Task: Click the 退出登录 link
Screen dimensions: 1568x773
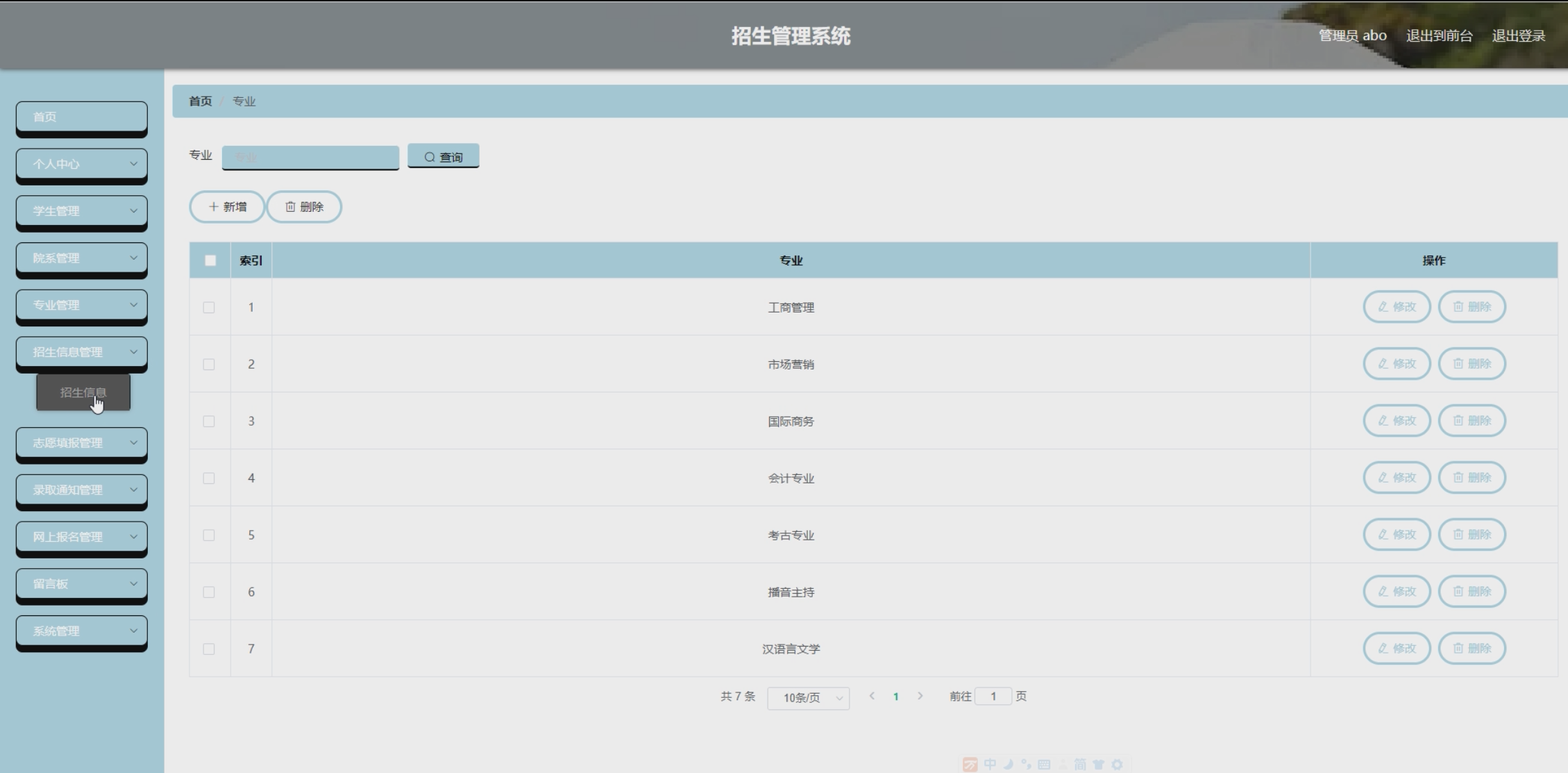Action: (x=1518, y=36)
